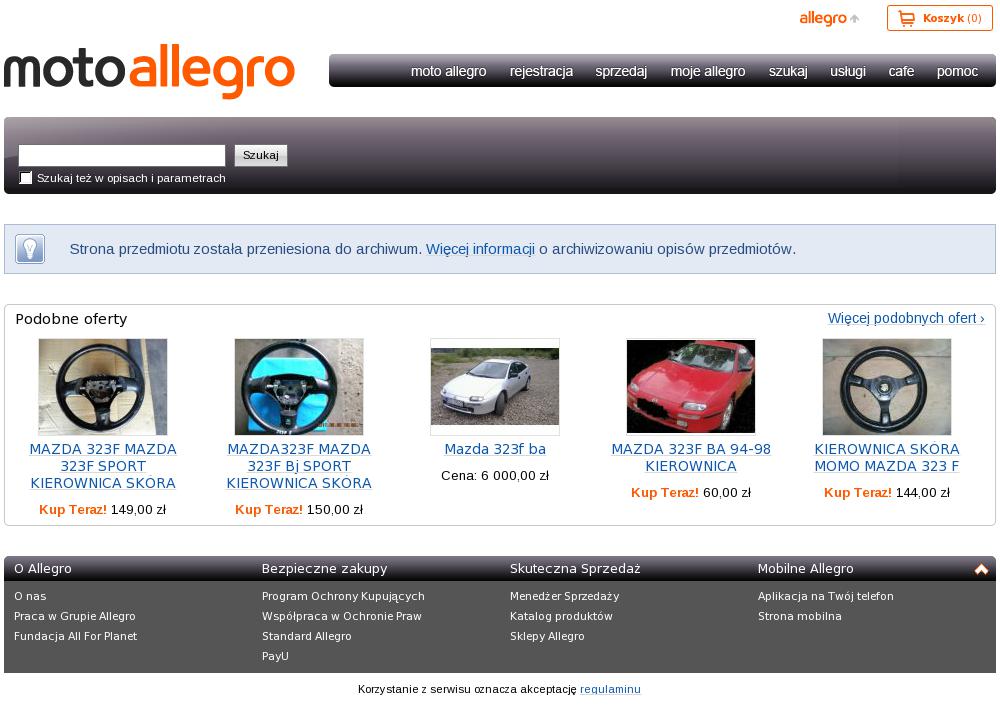1000x709 pixels.
Task: Open Program Ochrony Kupujących footer link
Action: point(343,596)
